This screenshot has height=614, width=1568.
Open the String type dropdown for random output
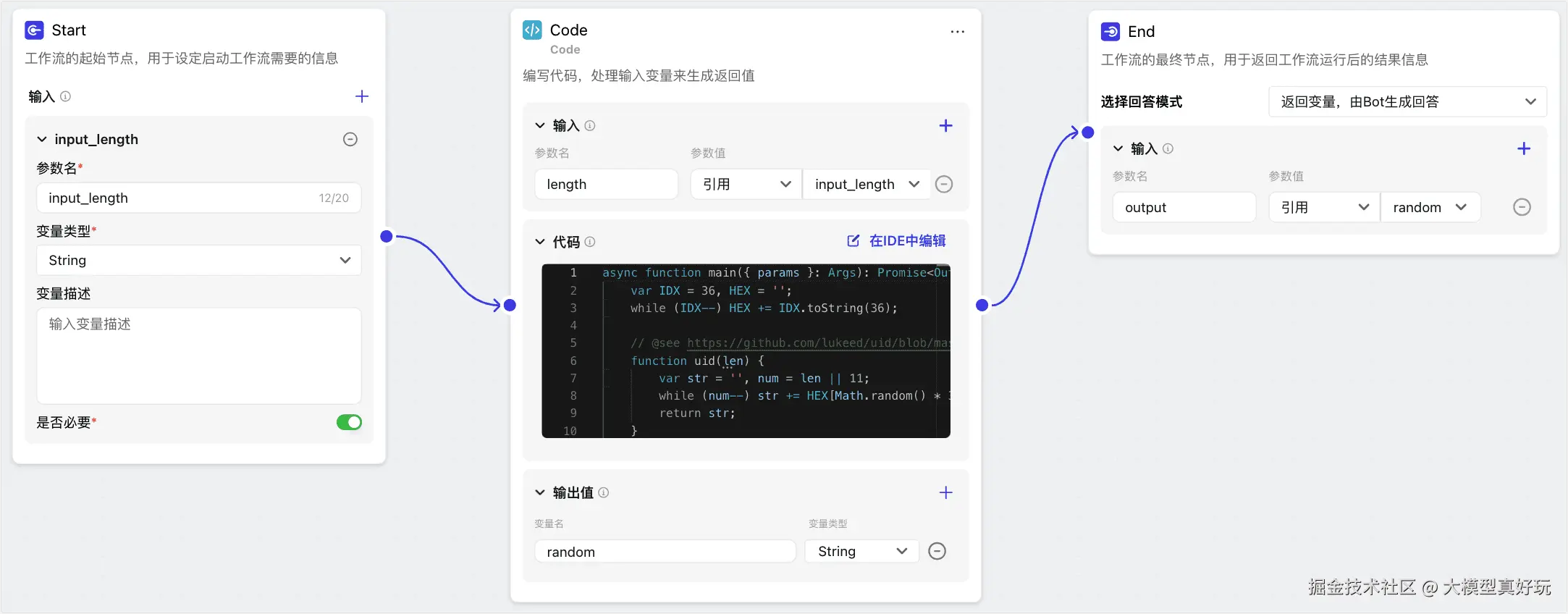click(x=862, y=552)
